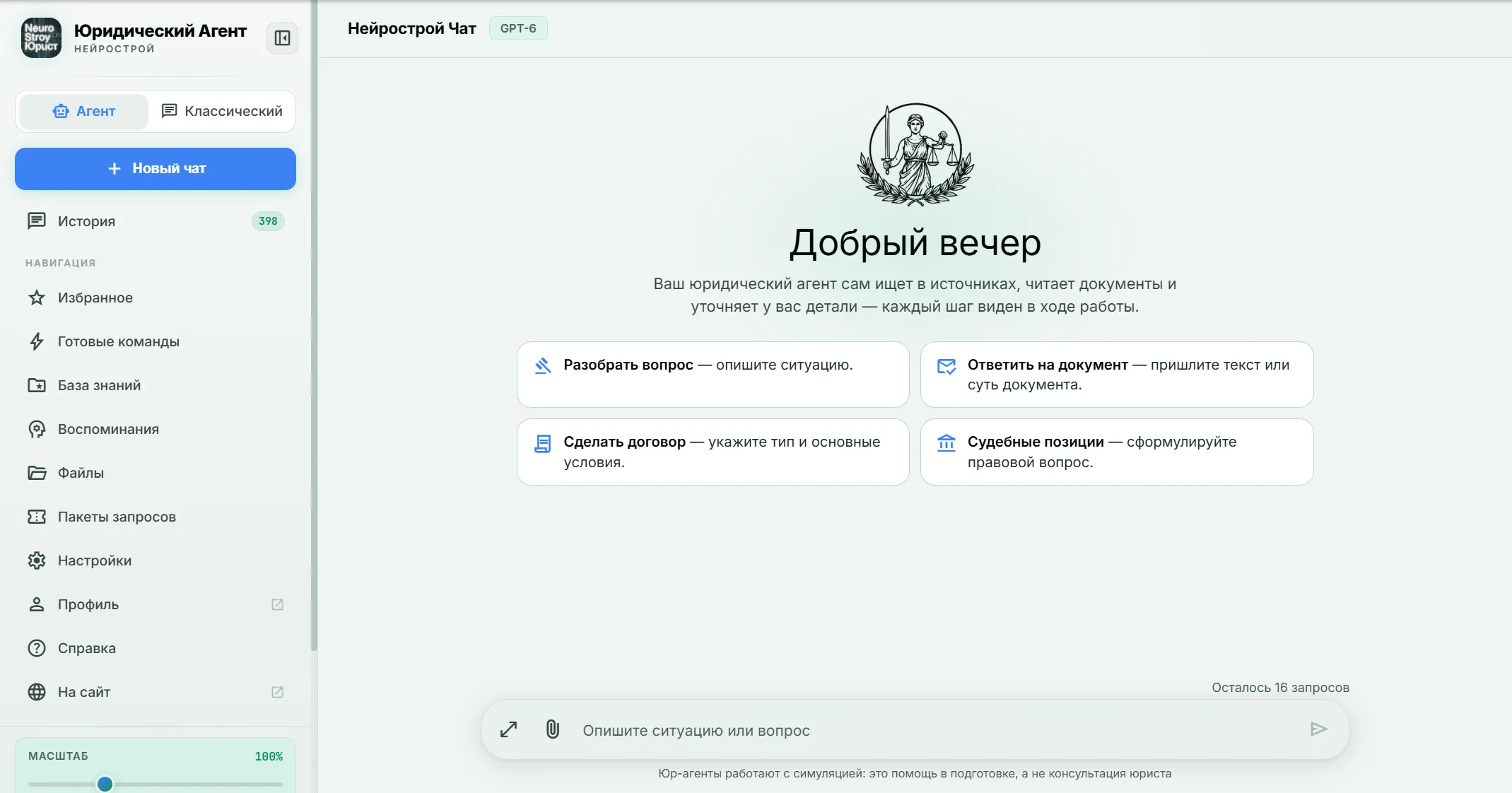1512x793 pixels.
Task: Open История chat list
Action: [156, 221]
